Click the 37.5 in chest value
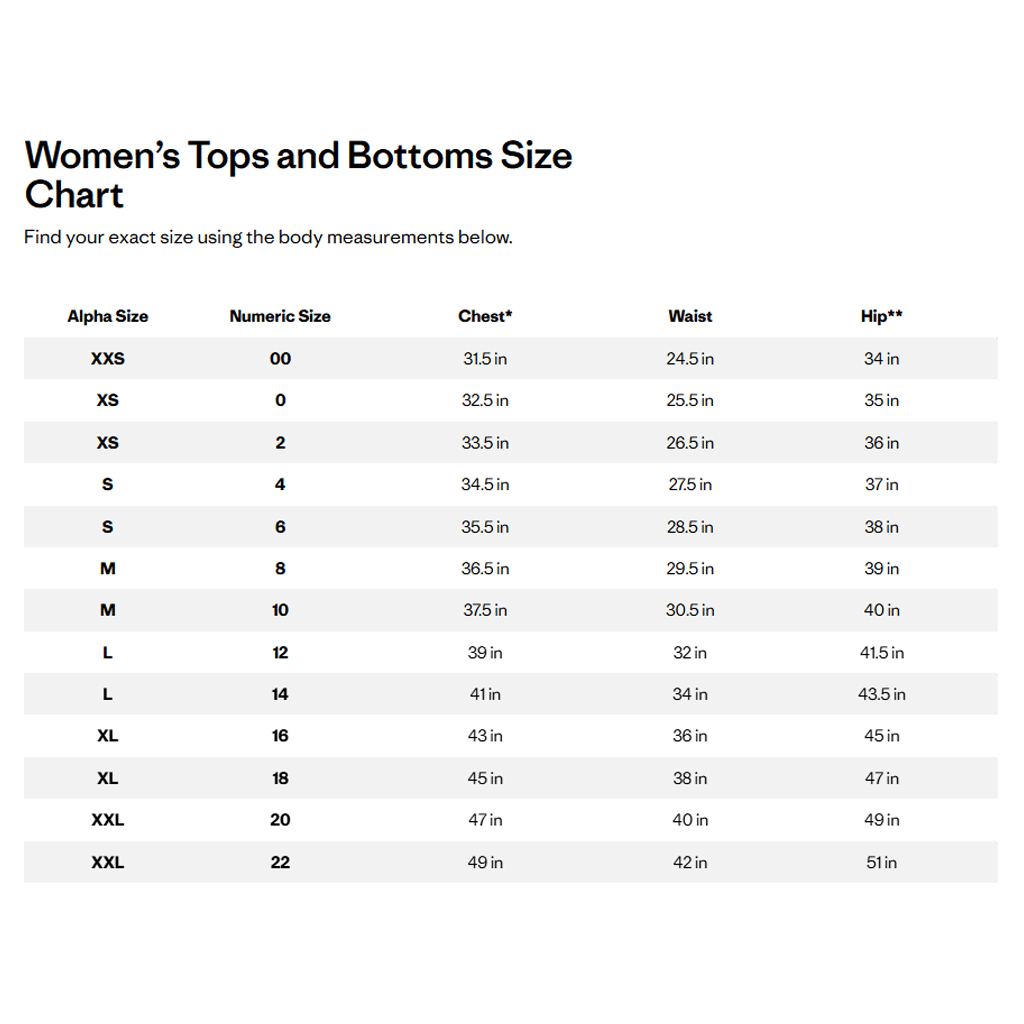This screenshot has height=1024, width=1024. coord(485,610)
